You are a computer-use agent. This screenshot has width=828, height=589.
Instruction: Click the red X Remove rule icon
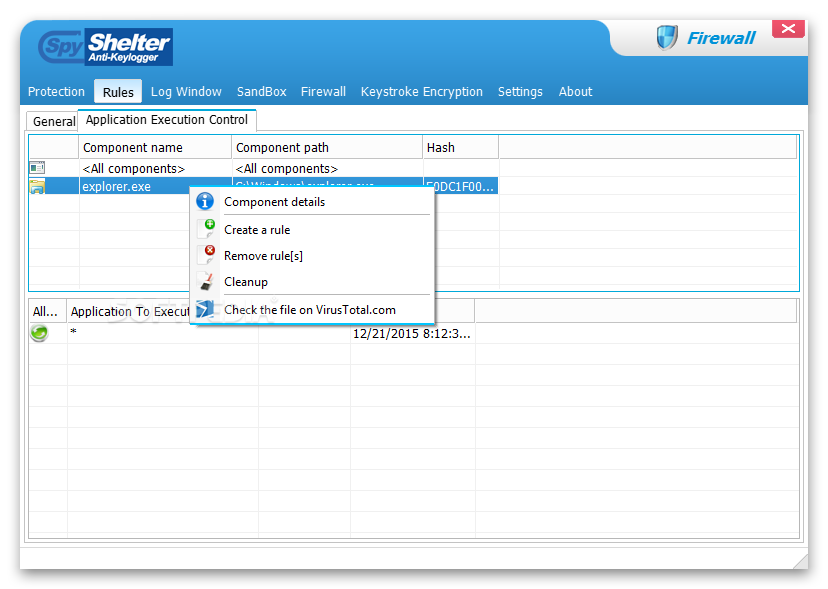pyautogui.click(x=206, y=255)
